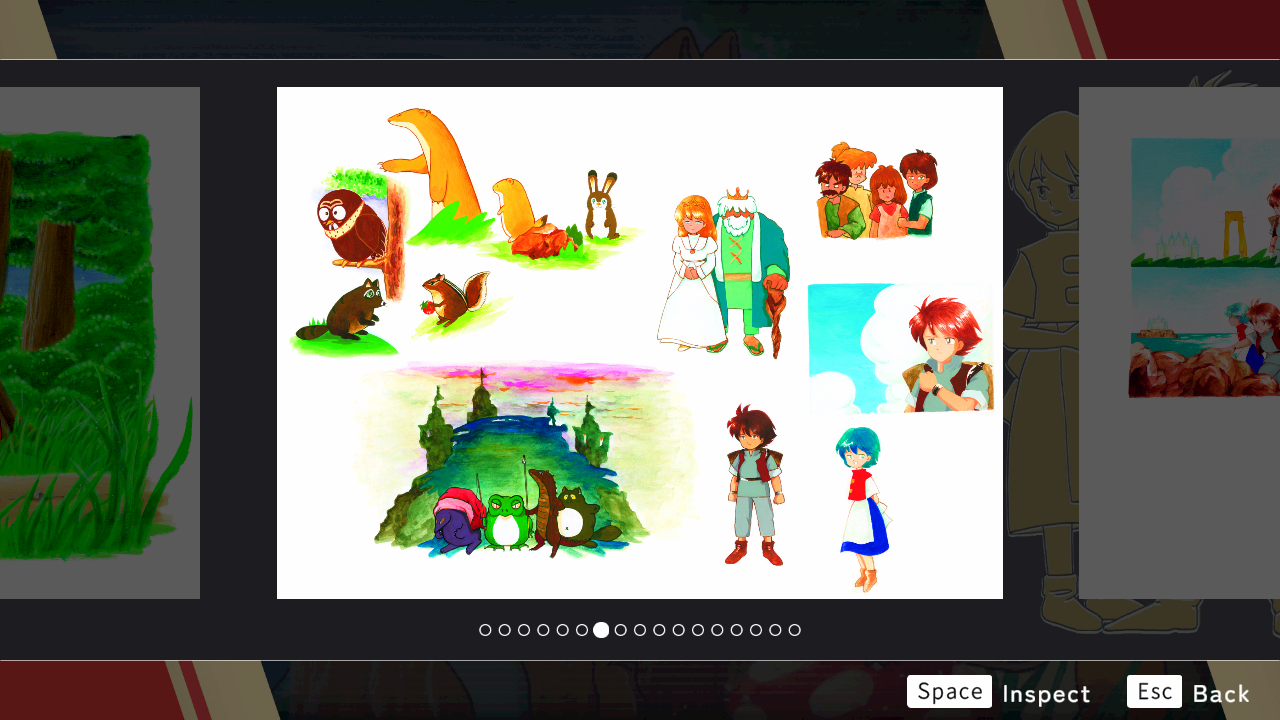Screen dimensions: 1280x720
Task: Open the next seaside artwork on the right
Action: click(1180, 343)
